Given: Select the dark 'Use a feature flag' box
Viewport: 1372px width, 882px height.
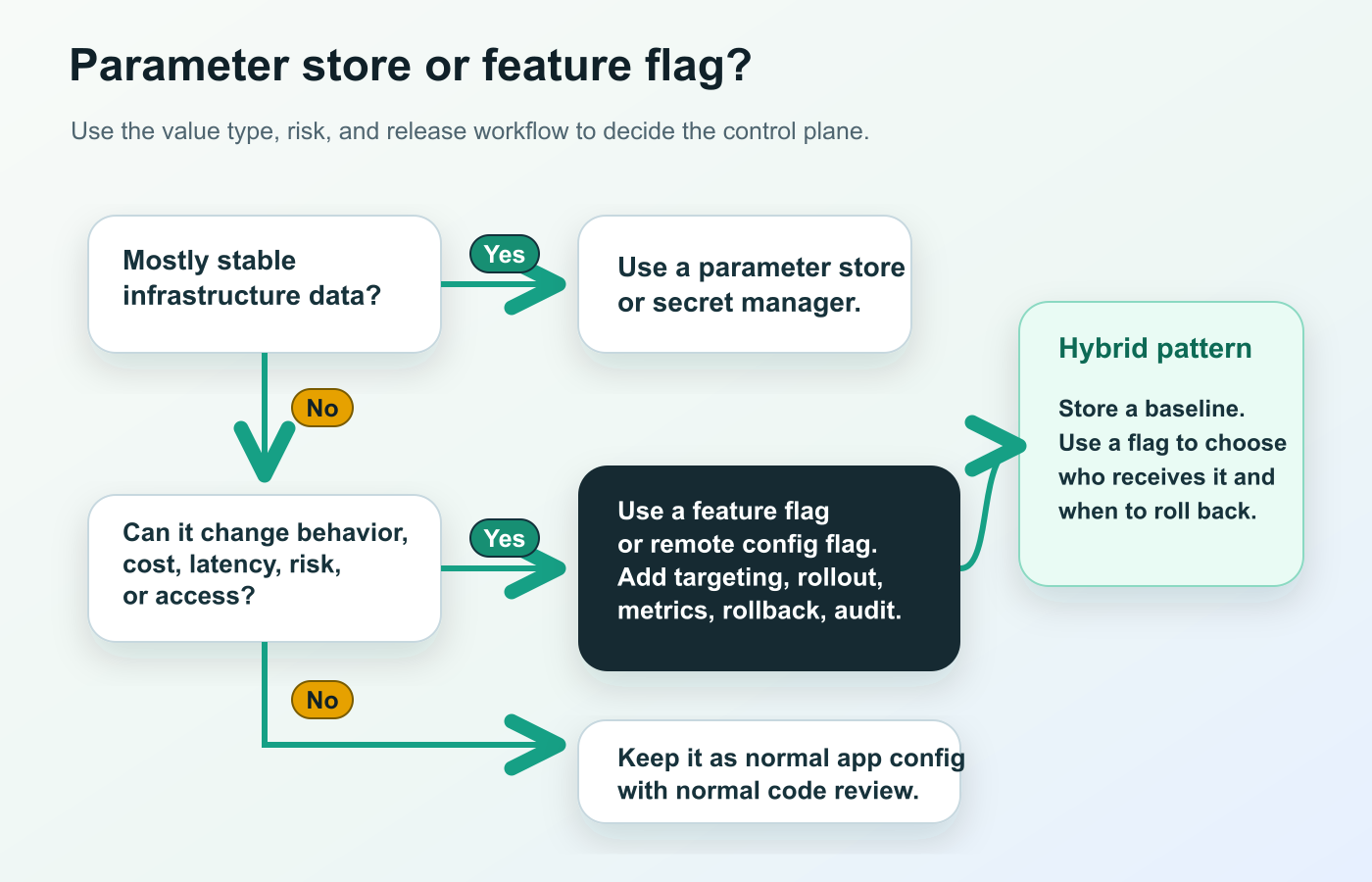Looking at the screenshot, I should (769, 568).
